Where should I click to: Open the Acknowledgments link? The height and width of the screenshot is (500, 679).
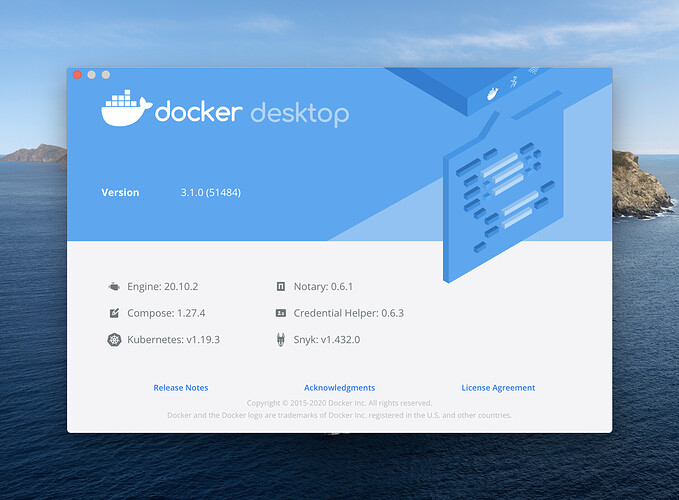pyautogui.click(x=340, y=388)
